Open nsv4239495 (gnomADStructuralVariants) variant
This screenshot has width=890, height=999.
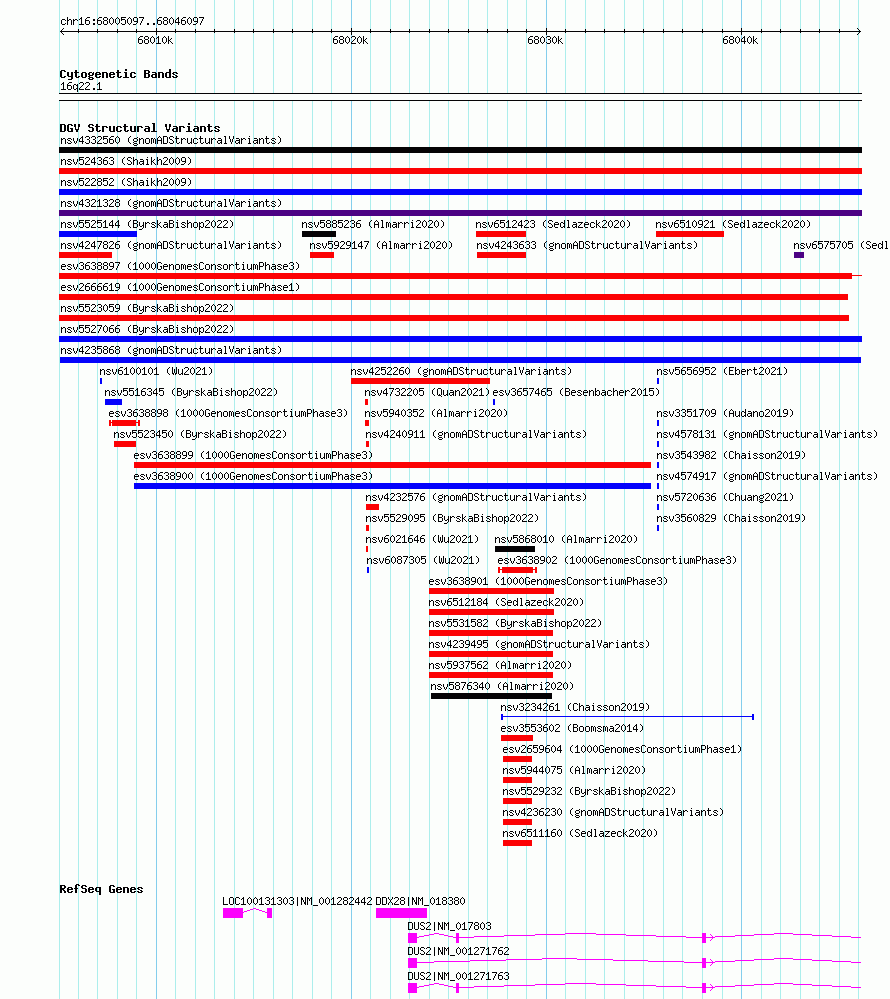pyautogui.click(x=539, y=645)
